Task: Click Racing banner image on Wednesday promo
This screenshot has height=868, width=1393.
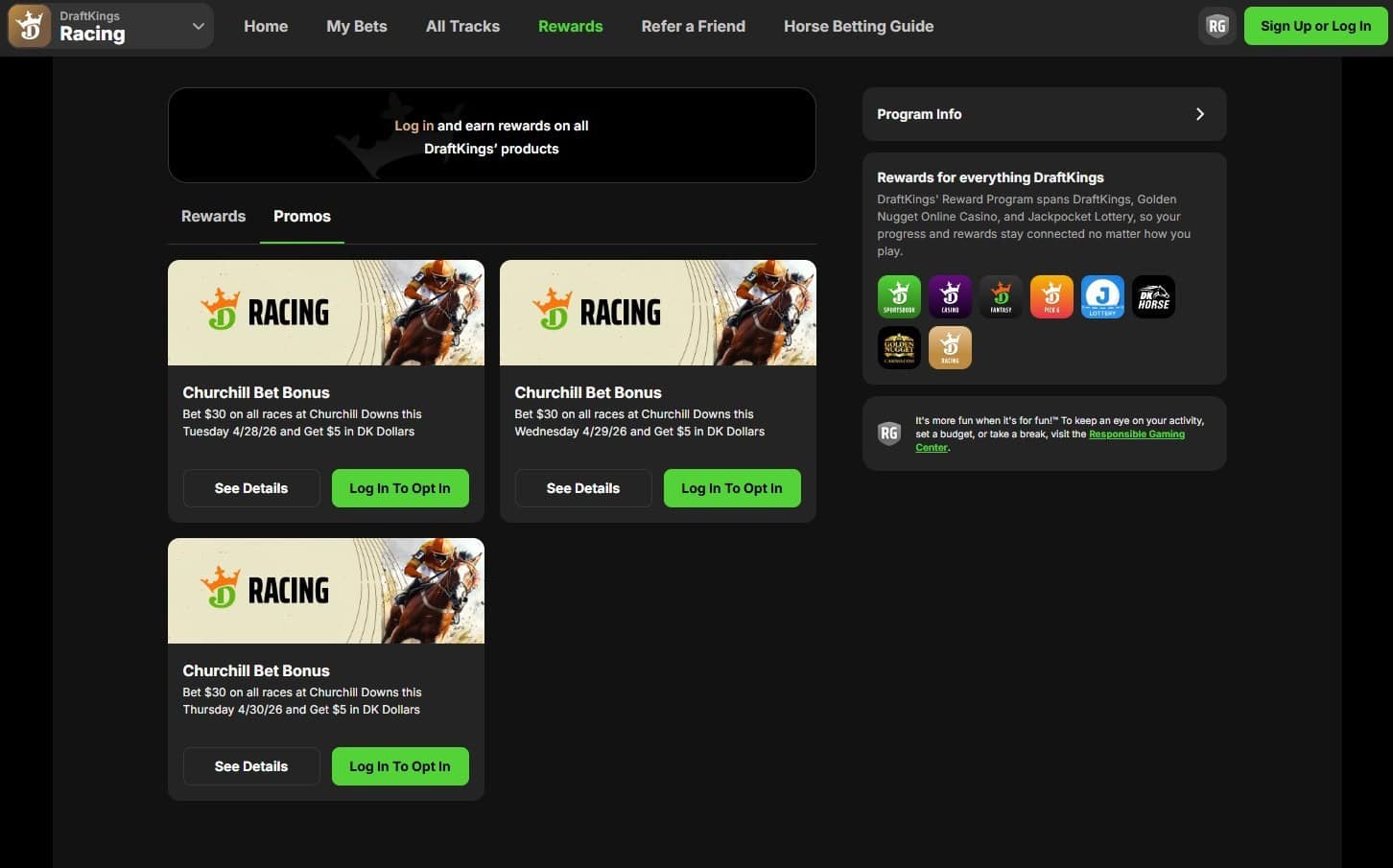Action: pos(658,313)
